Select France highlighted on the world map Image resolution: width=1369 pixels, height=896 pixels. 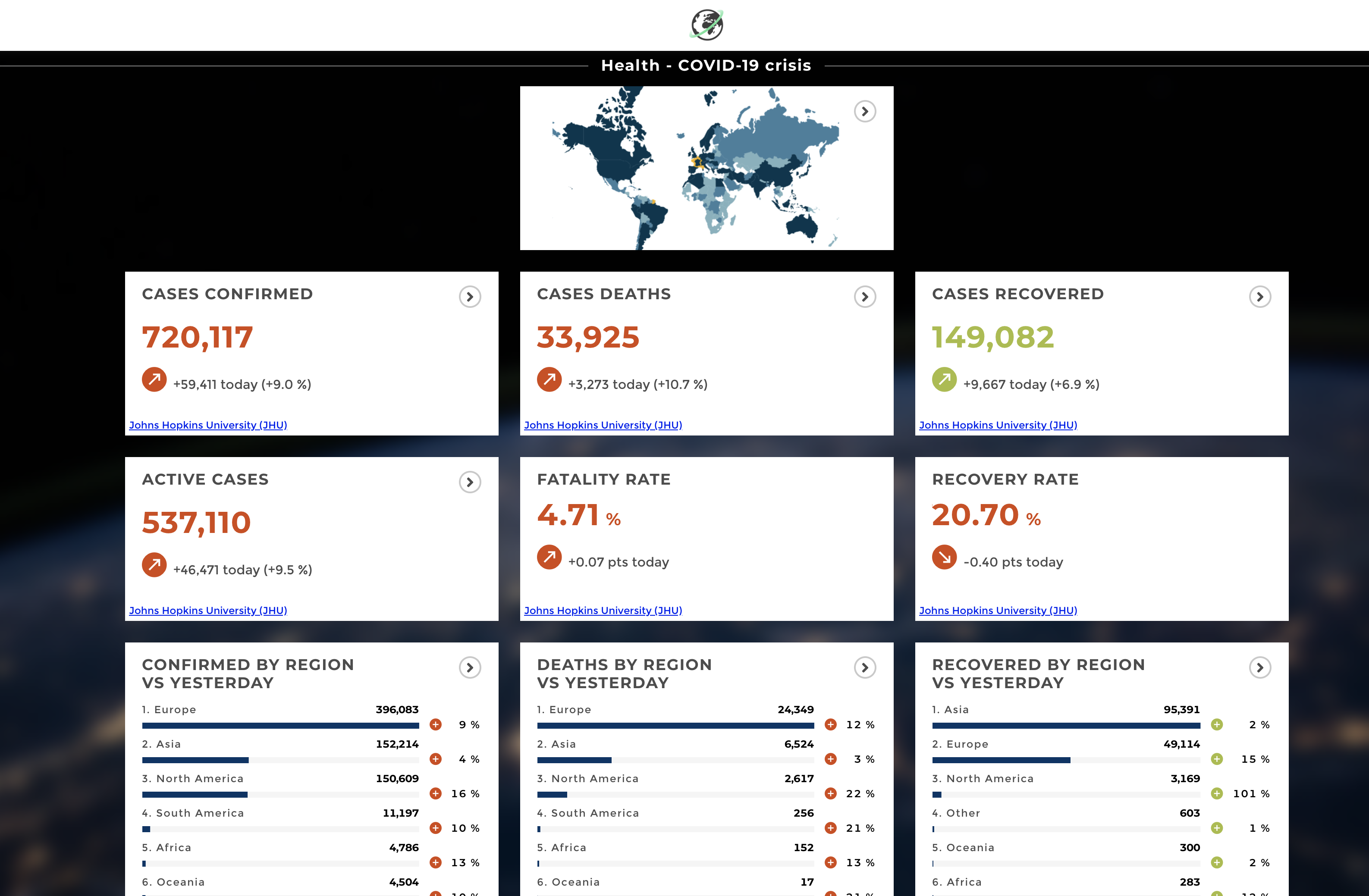(698, 163)
